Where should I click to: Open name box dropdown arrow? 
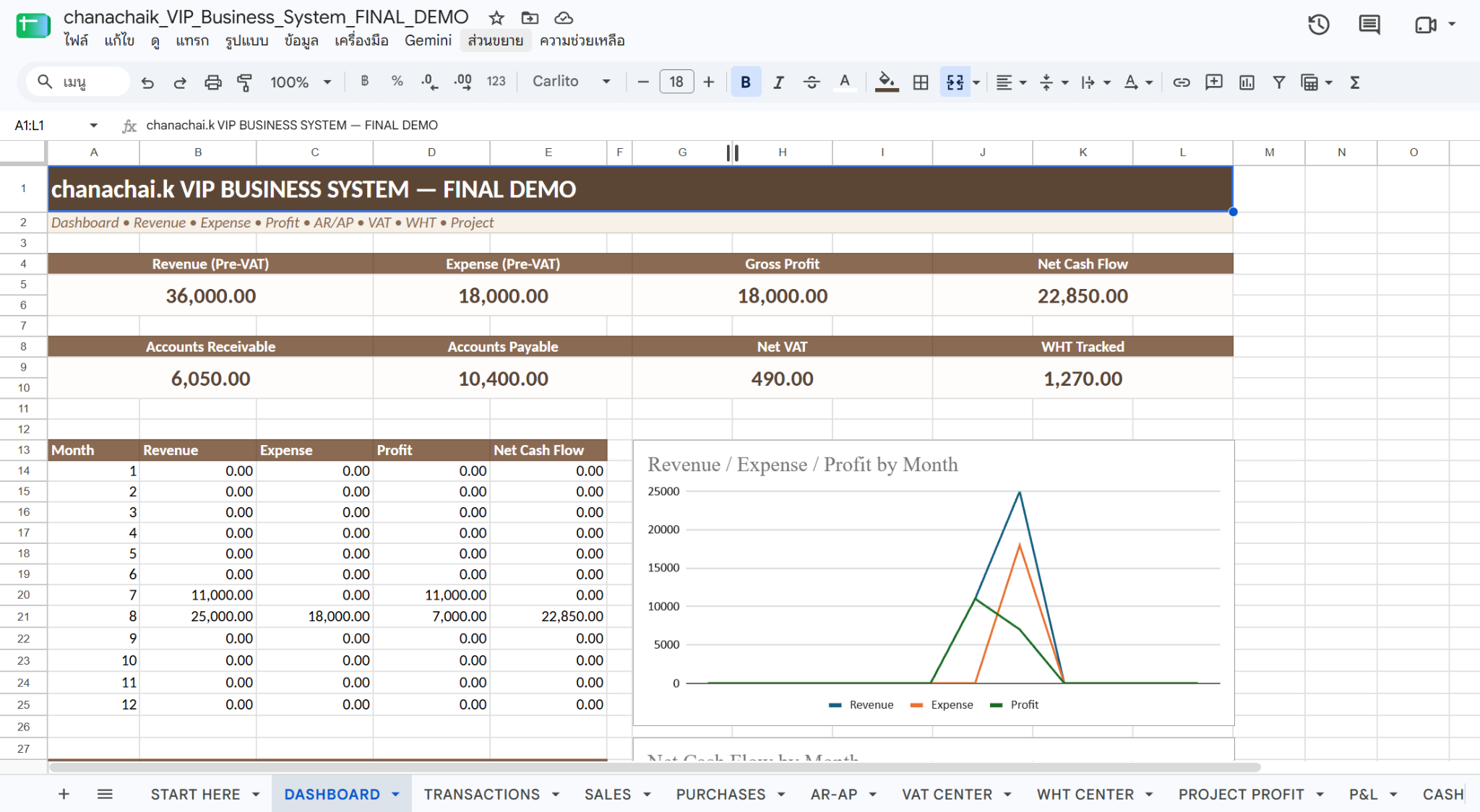[93, 125]
